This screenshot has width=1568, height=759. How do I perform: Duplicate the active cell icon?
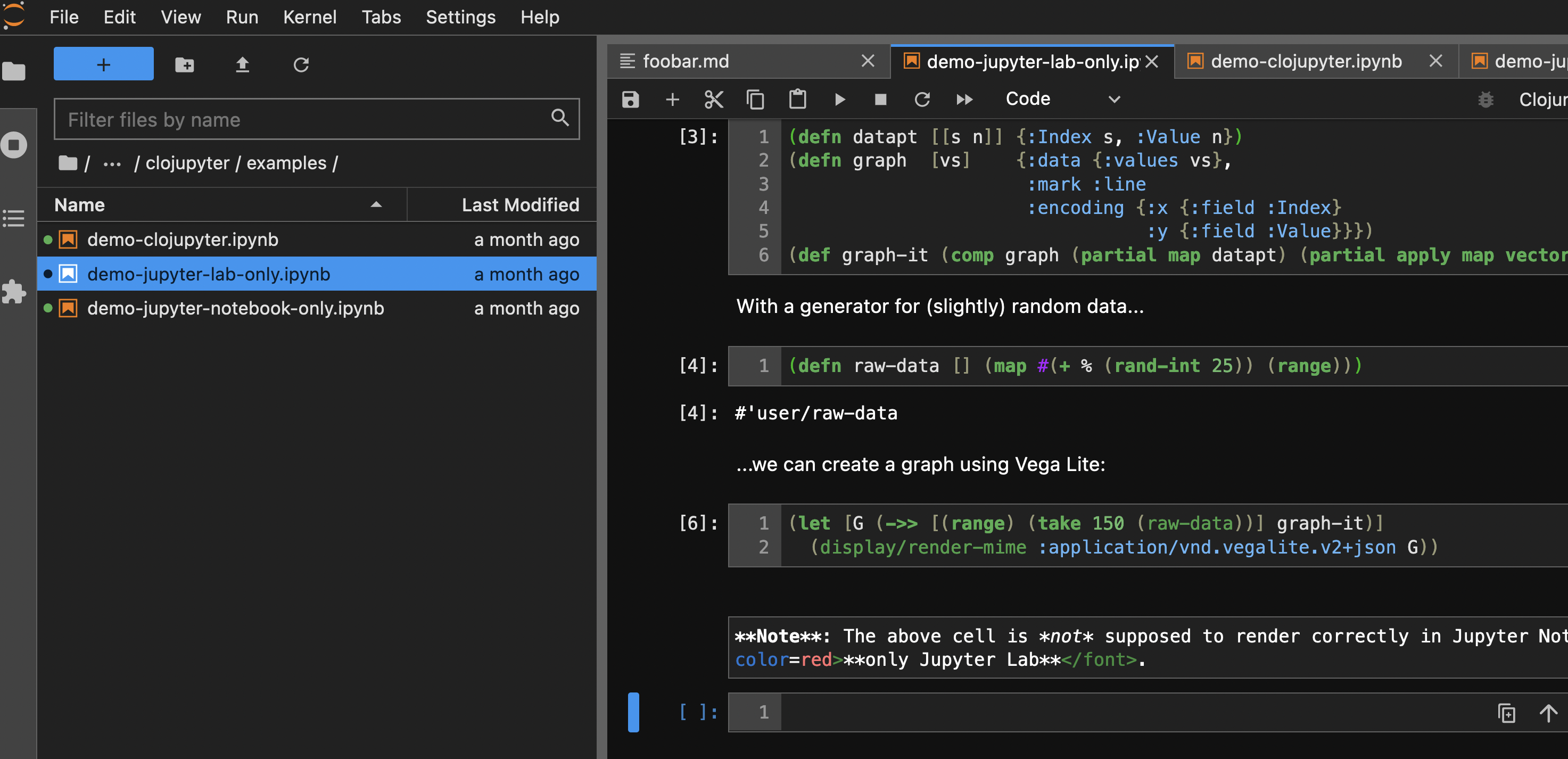pyautogui.click(x=1506, y=713)
